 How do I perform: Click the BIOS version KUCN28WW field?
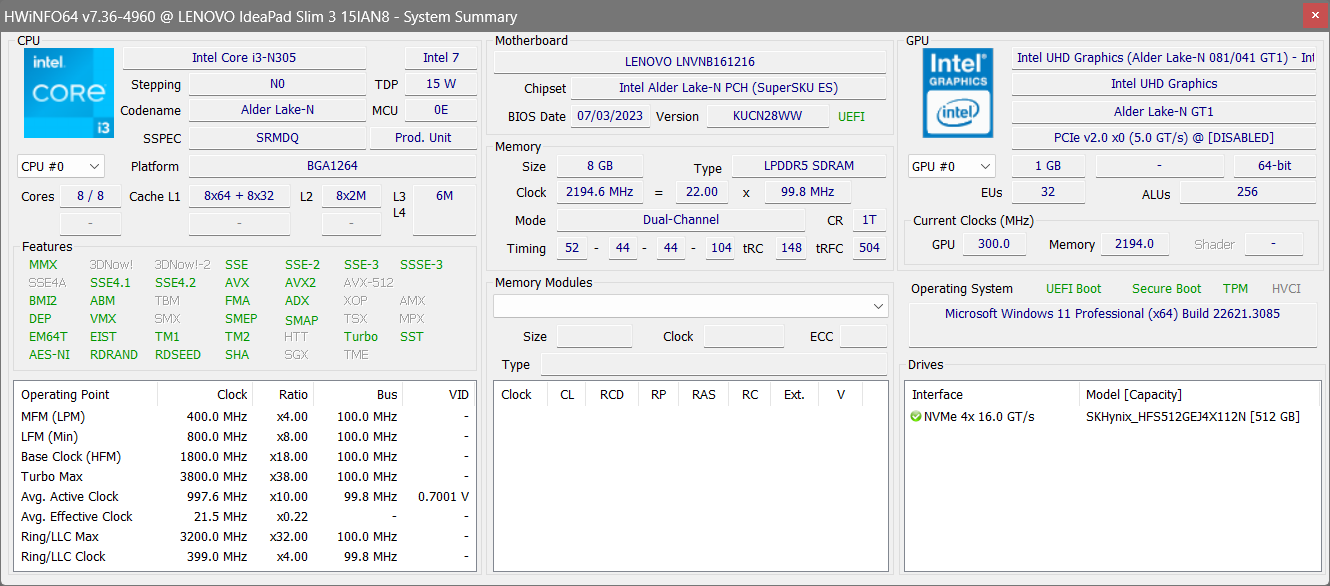[x=768, y=117]
